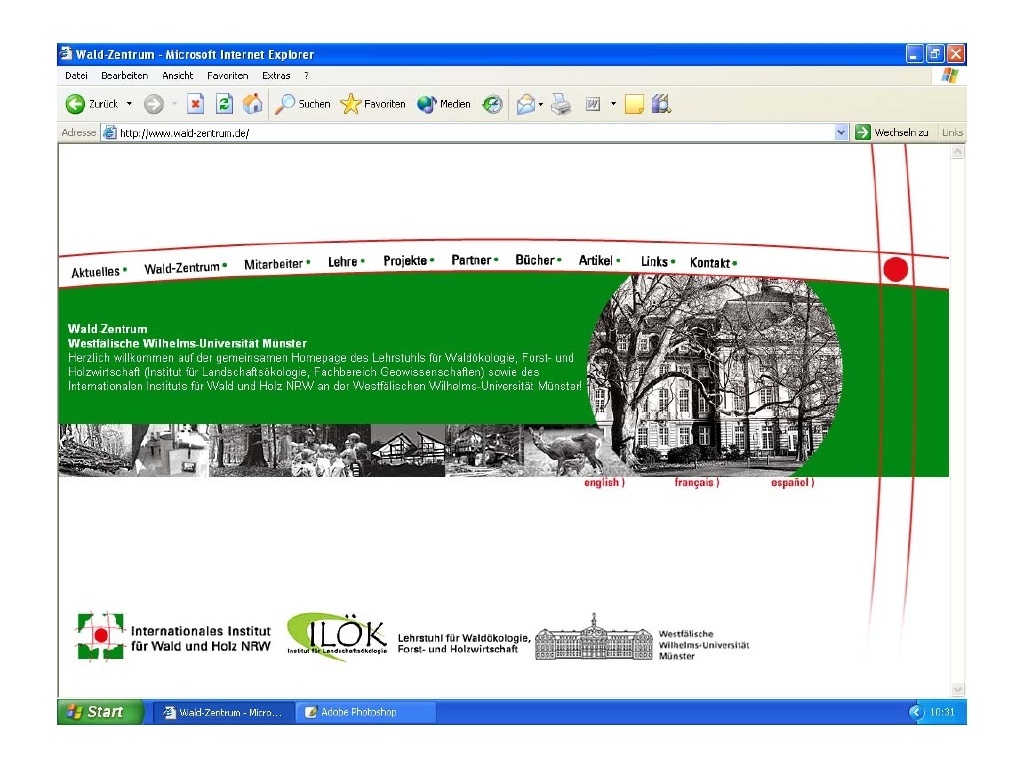This screenshot has height=768, width=1024.
Task: Go to the browser home page
Action: point(253,104)
